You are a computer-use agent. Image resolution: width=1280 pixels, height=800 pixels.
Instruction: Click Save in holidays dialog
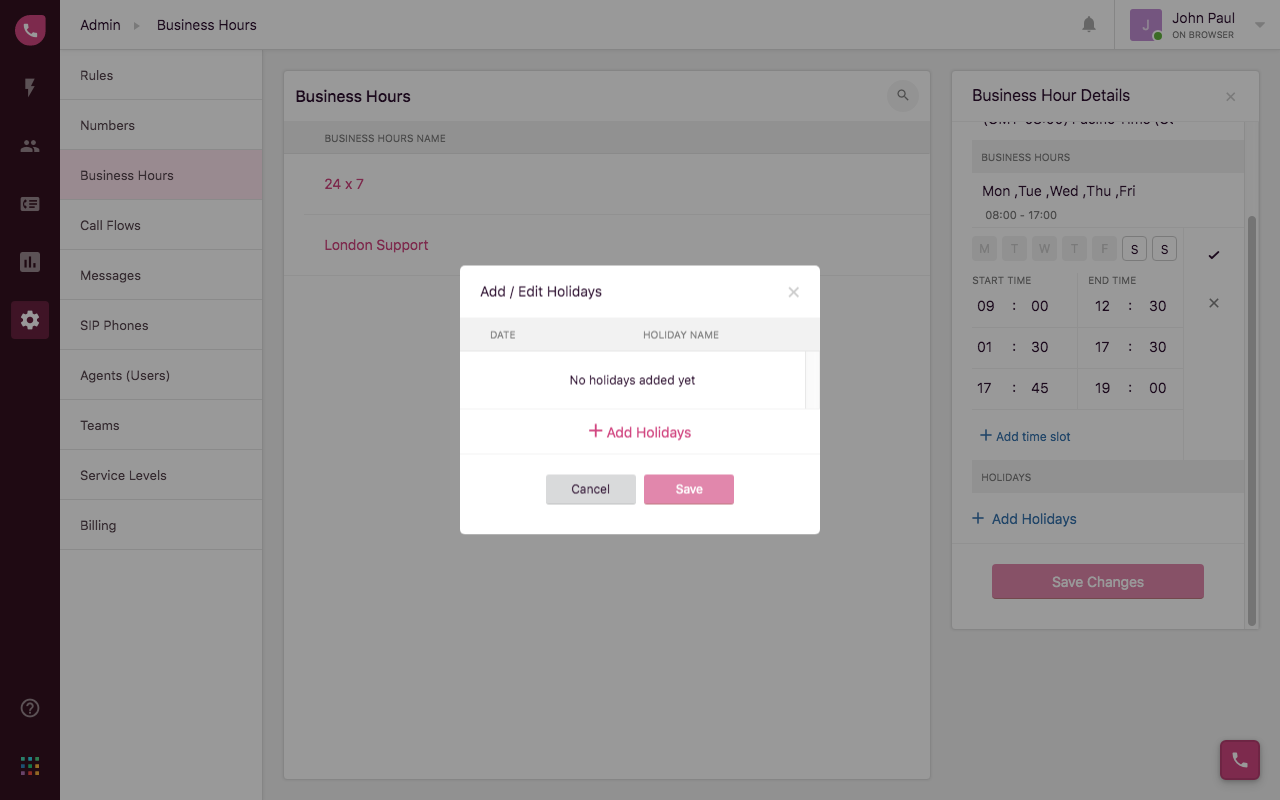click(689, 489)
